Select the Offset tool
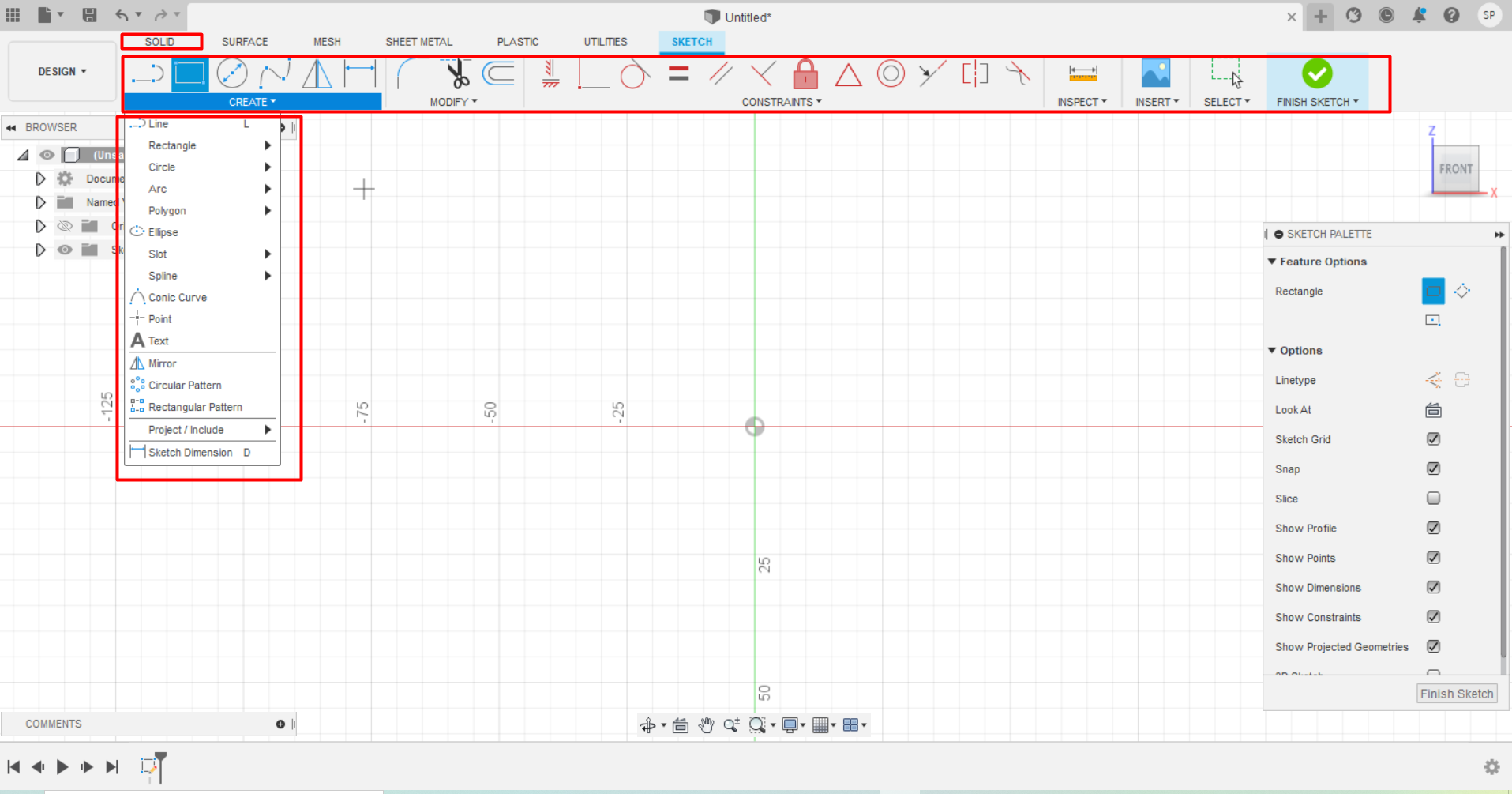This screenshot has width=1512, height=794. (499, 74)
